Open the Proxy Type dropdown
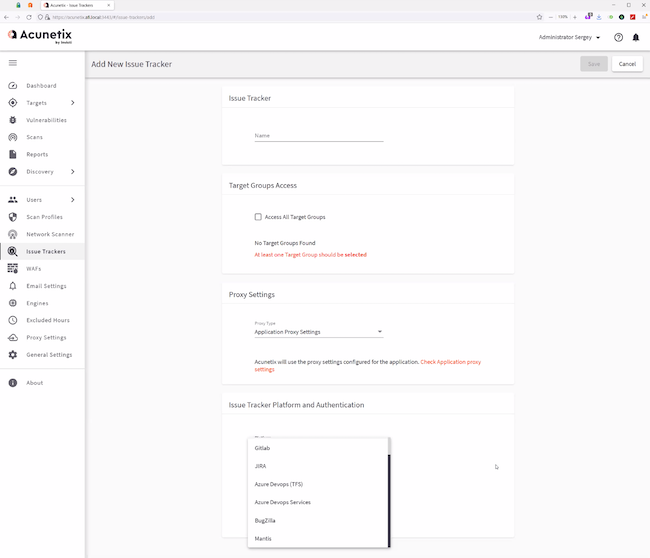Viewport: 650px width, 558px height. 318,332
